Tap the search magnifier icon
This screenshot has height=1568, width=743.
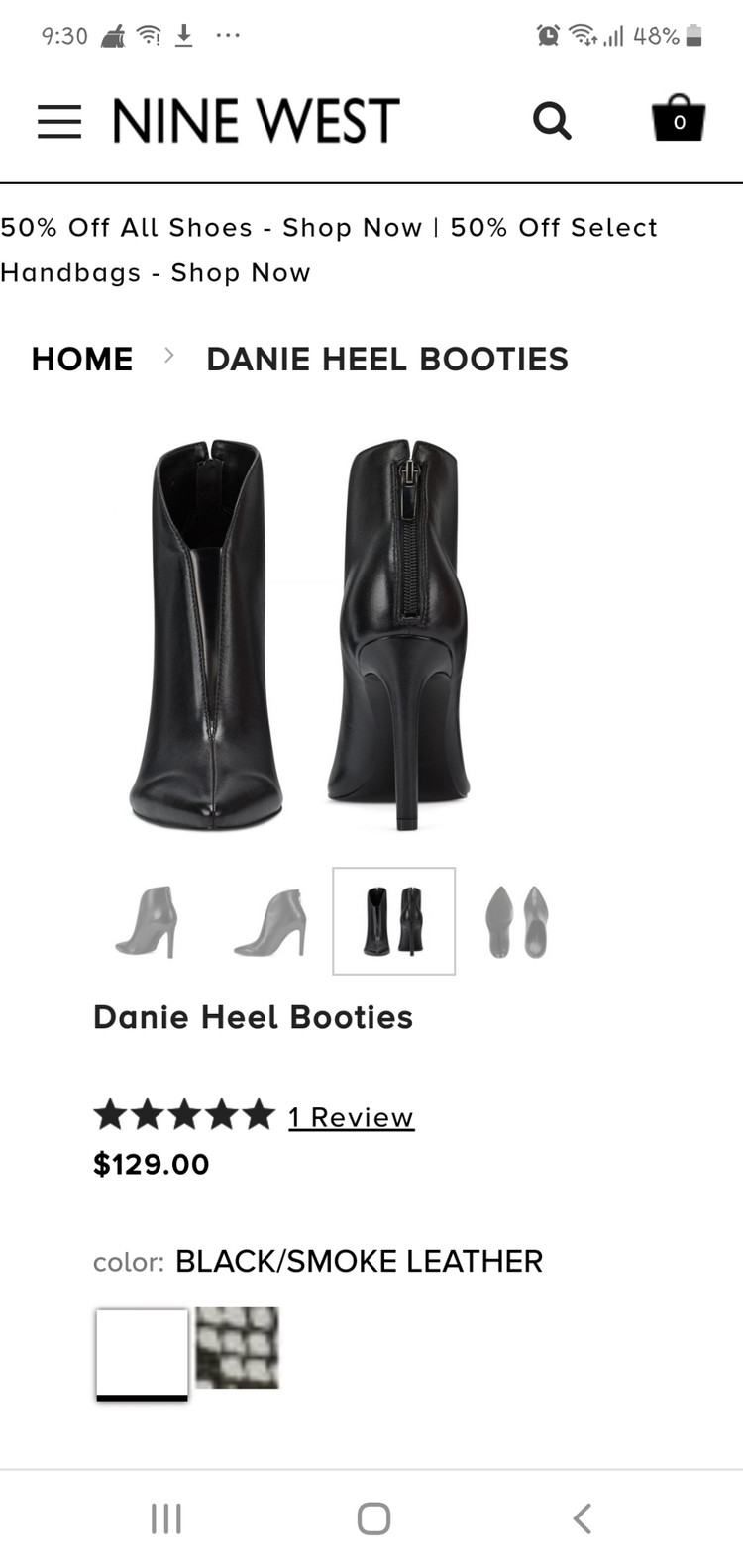click(552, 121)
